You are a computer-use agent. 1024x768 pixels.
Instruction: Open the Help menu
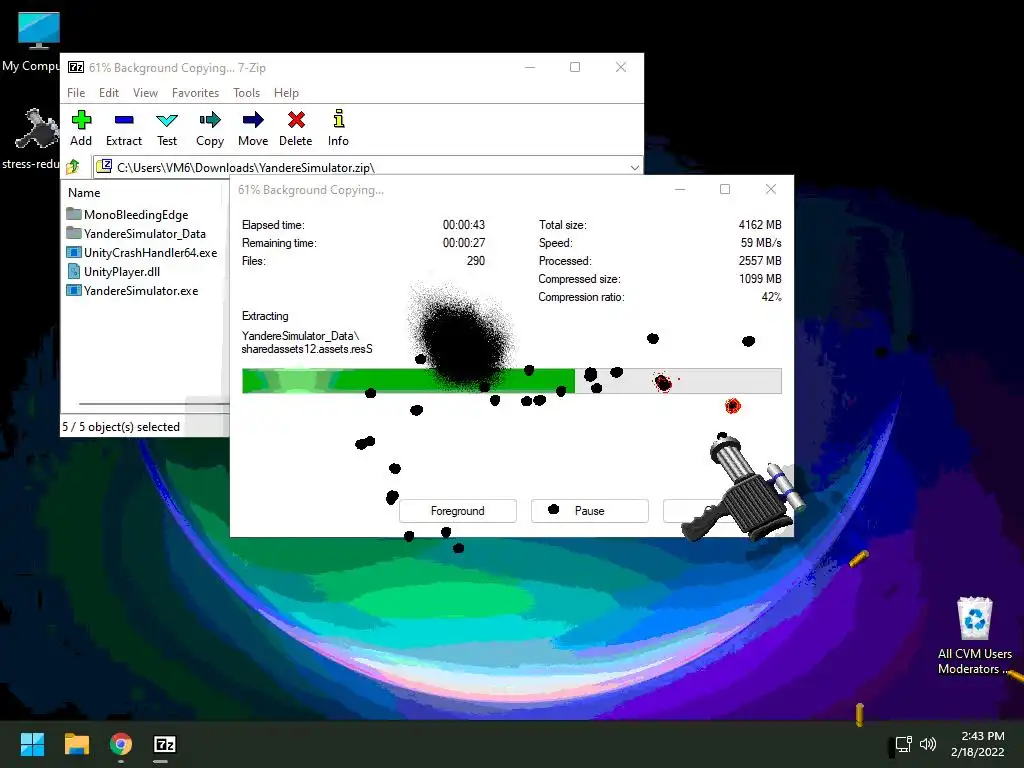tap(286, 93)
